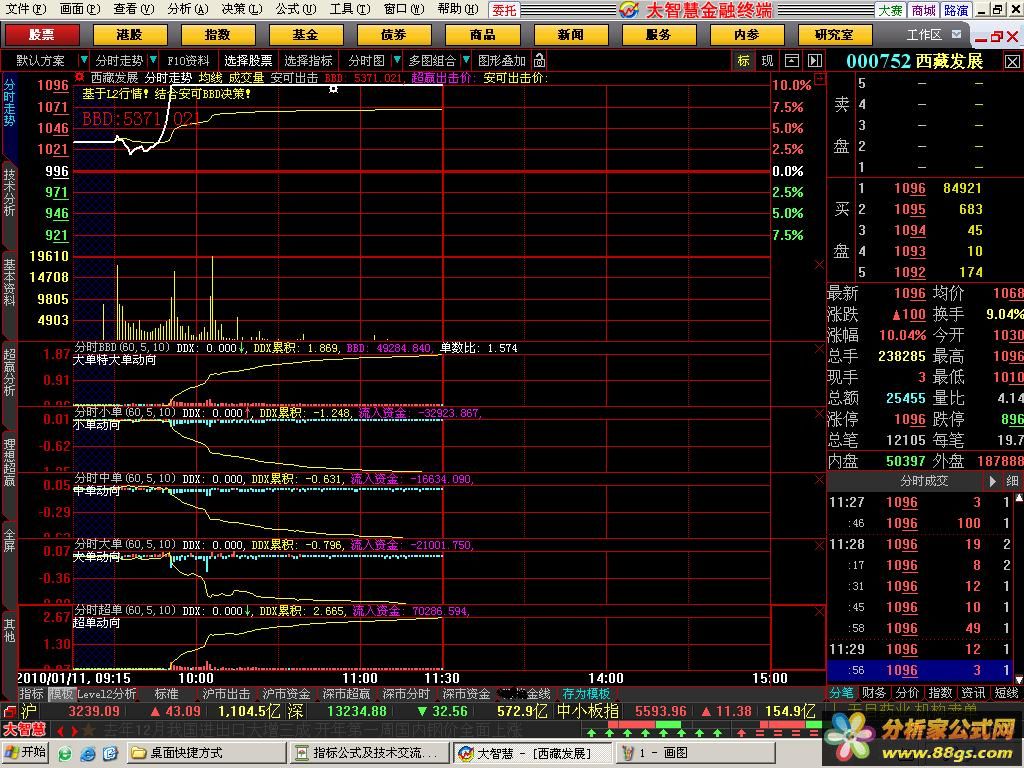
Task: Click the 选择股票 toolbar button
Action: pos(248,61)
